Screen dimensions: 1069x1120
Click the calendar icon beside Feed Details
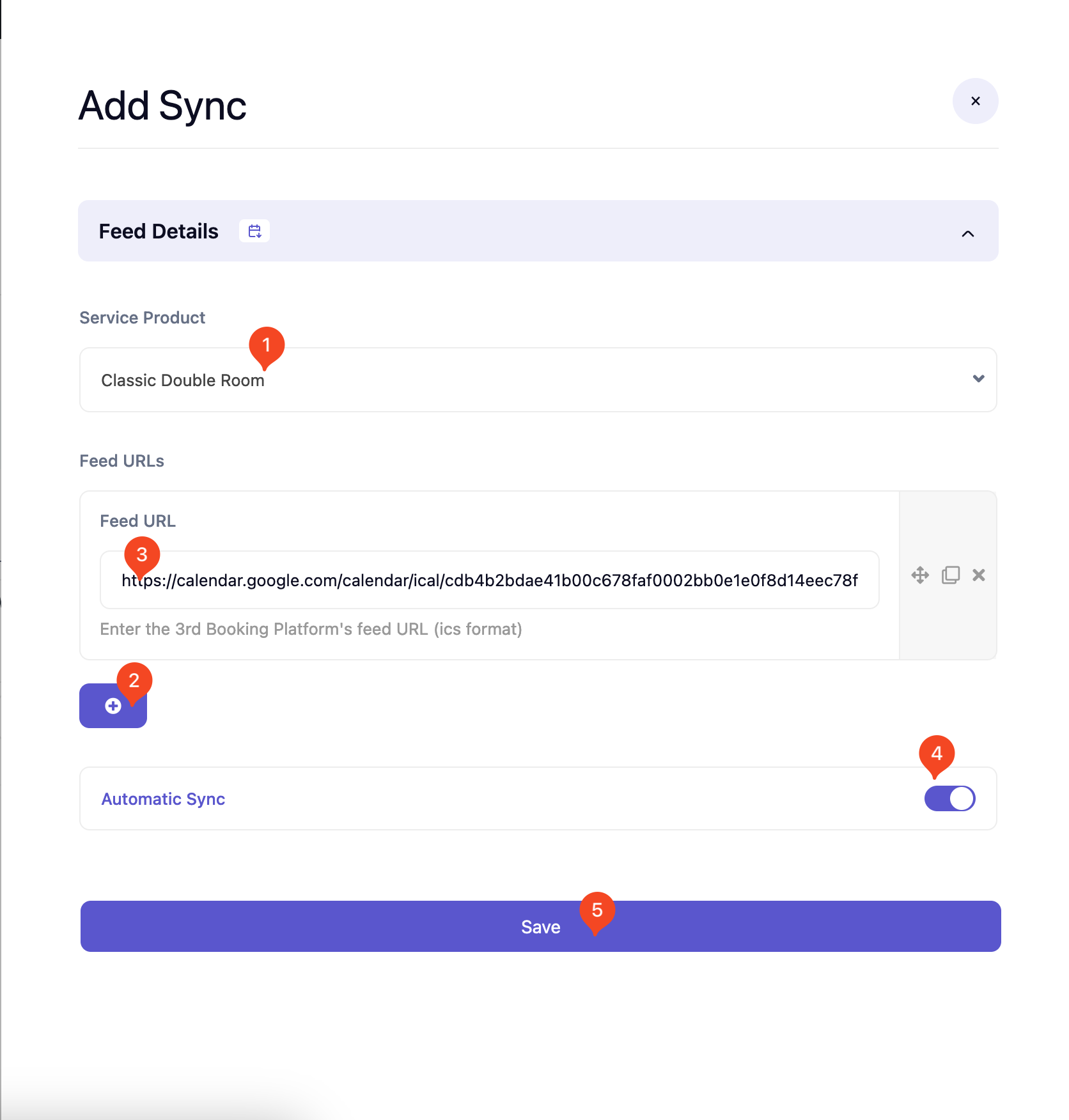tap(254, 231)
